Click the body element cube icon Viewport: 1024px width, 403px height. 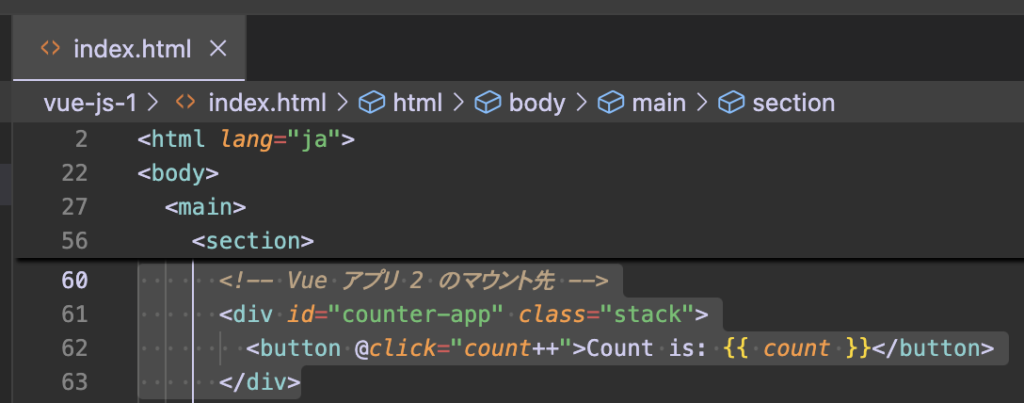point(488,103)
